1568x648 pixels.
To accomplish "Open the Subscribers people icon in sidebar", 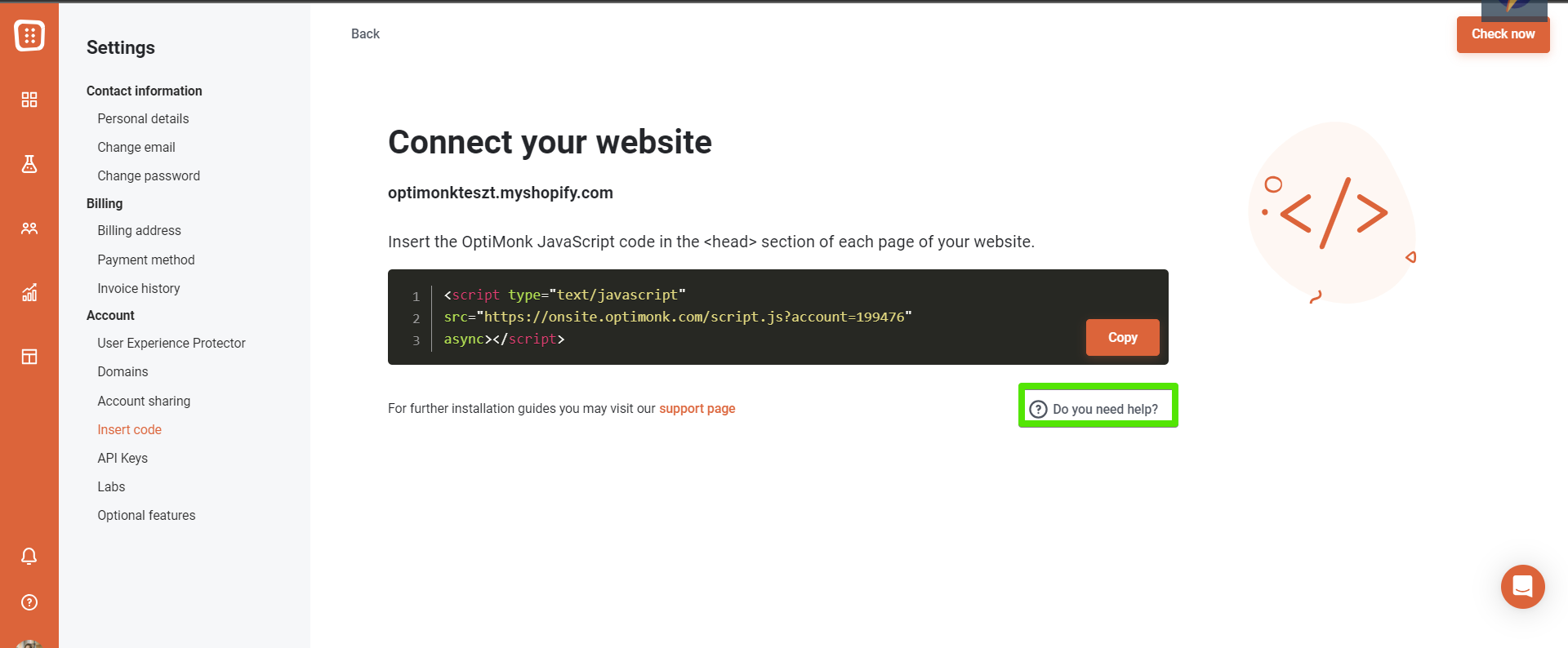I will (x=29, y=229).
